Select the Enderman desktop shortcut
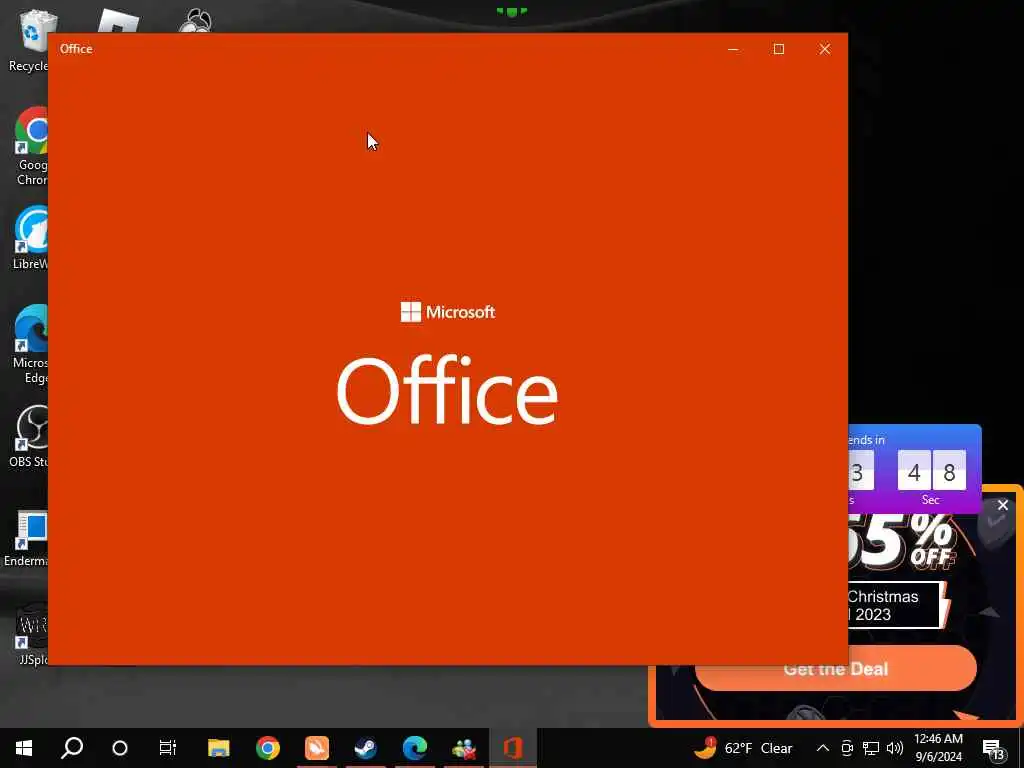The height and width of the screenshot is (768, 1024). click(x=26, y=538)
